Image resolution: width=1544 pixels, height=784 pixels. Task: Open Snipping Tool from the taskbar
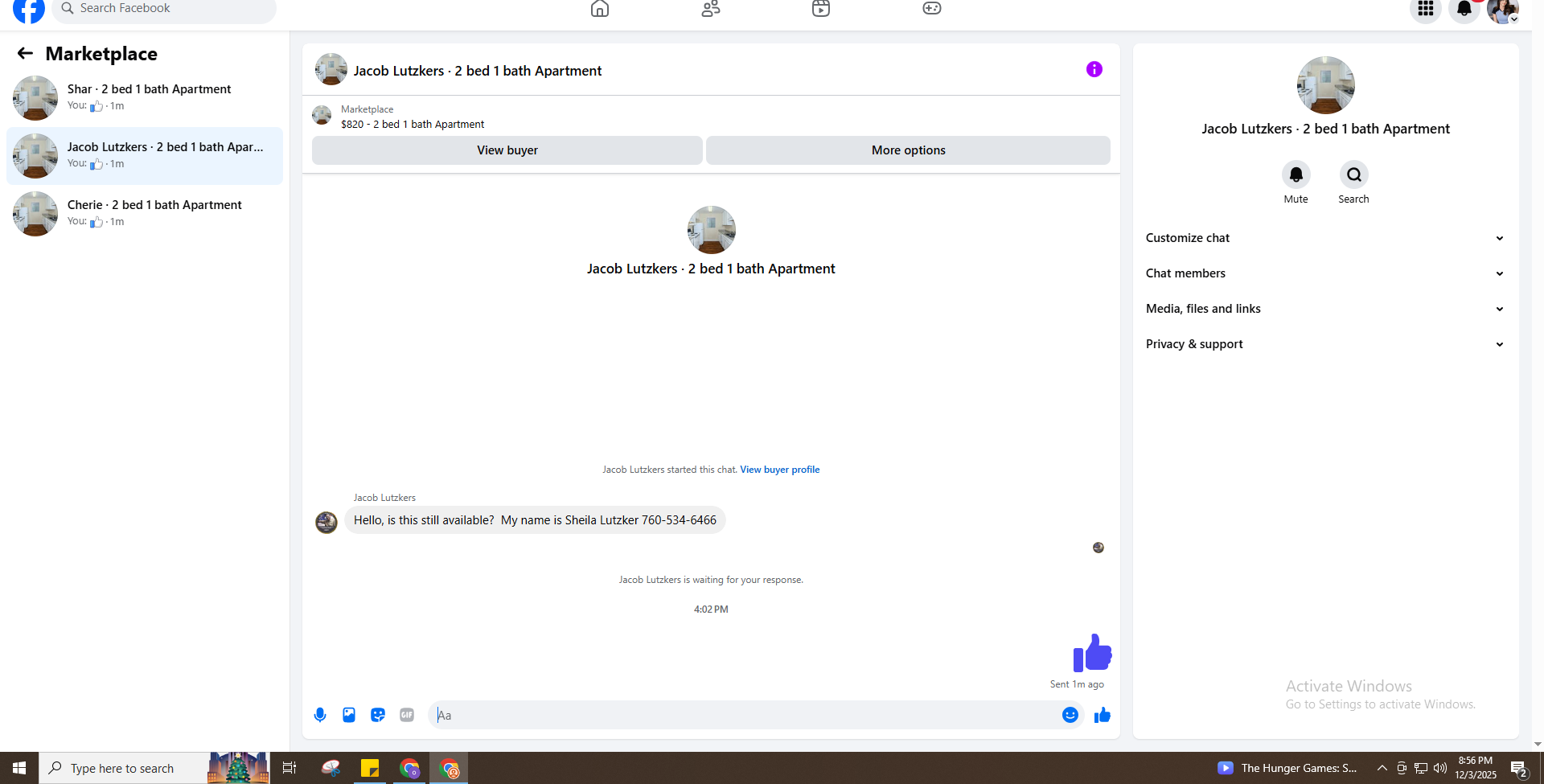[x=331, y=768]
